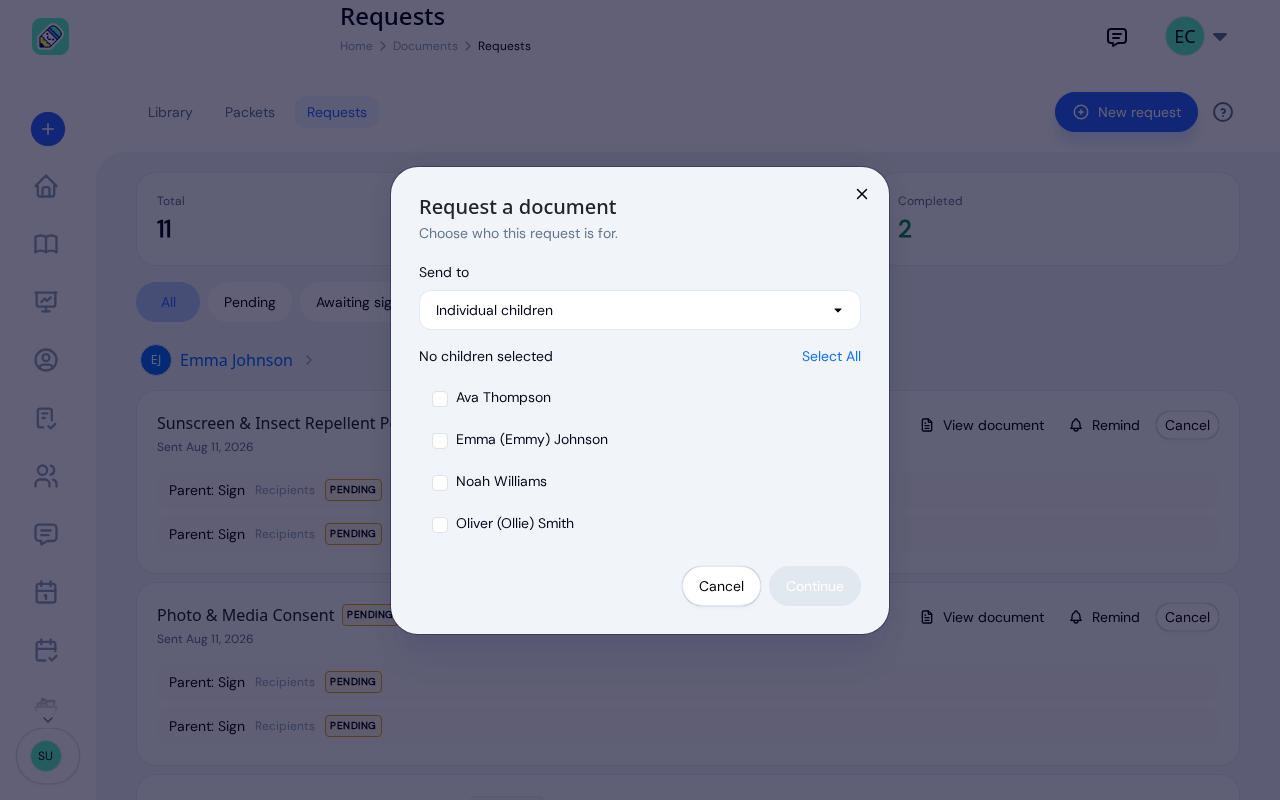
Task: Click the help question mark icon
Action: click(x=1223, y=112)
